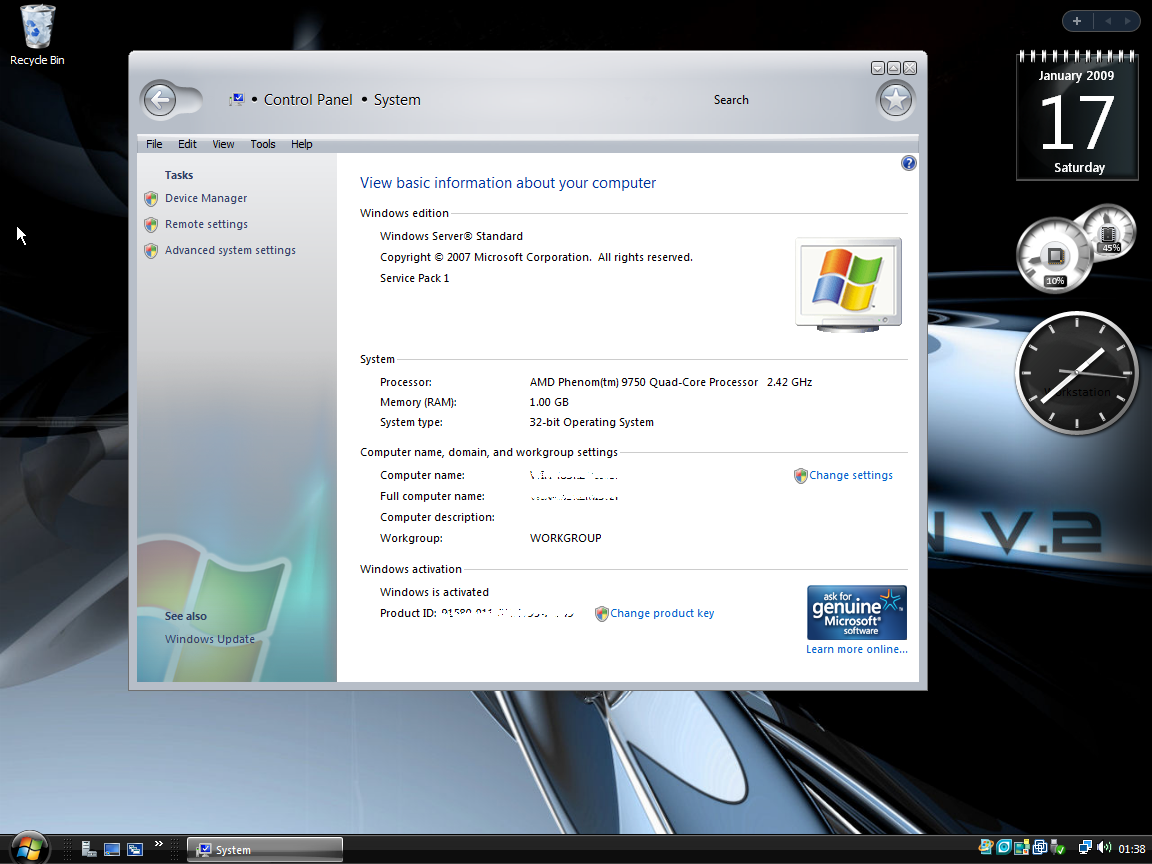Open the Start menu orb
Viewport: 1152px width, 864px height.
pos(29,849)
